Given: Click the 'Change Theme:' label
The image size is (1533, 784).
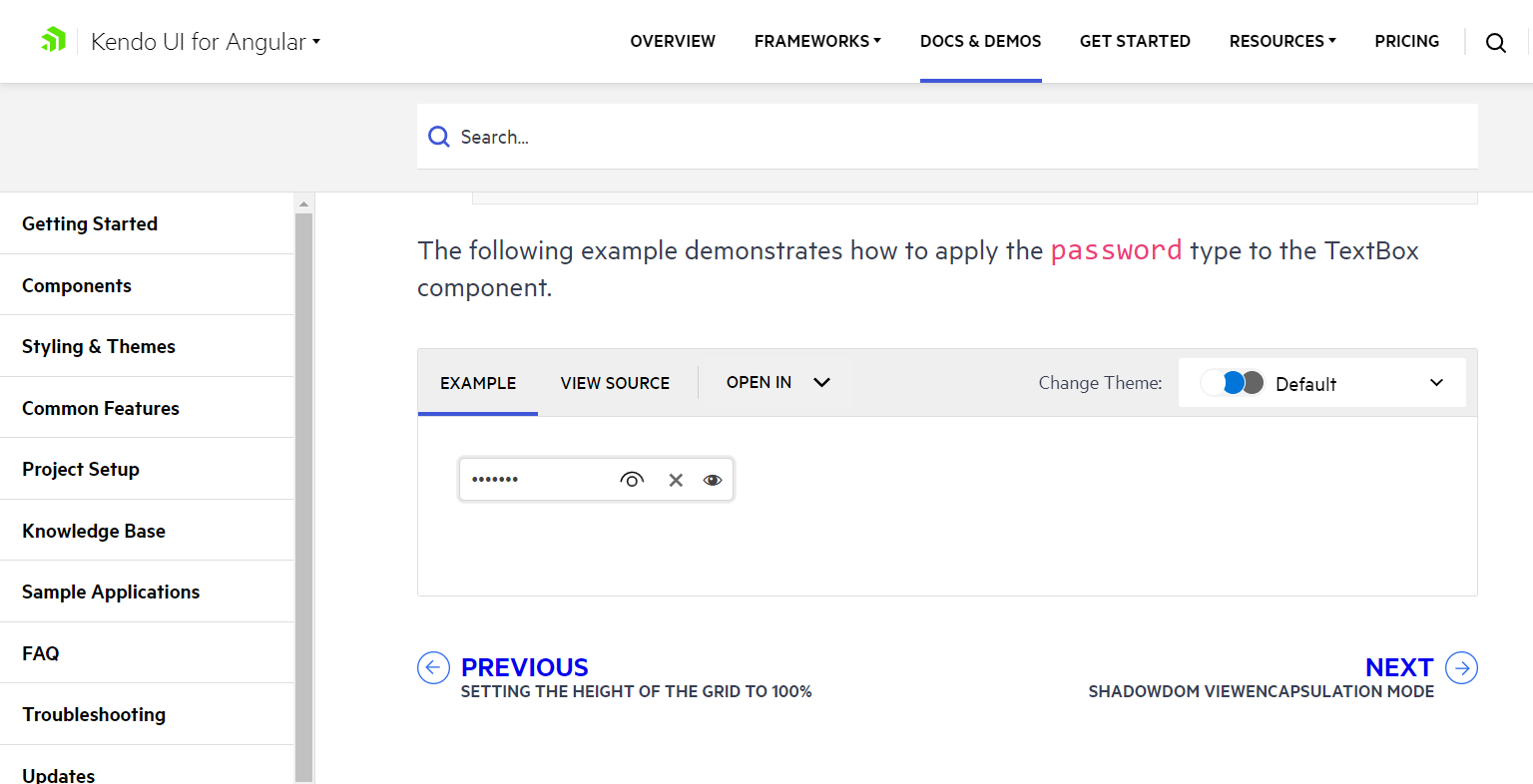Looking at the screenshot, I should click(x=1100, y=383).
